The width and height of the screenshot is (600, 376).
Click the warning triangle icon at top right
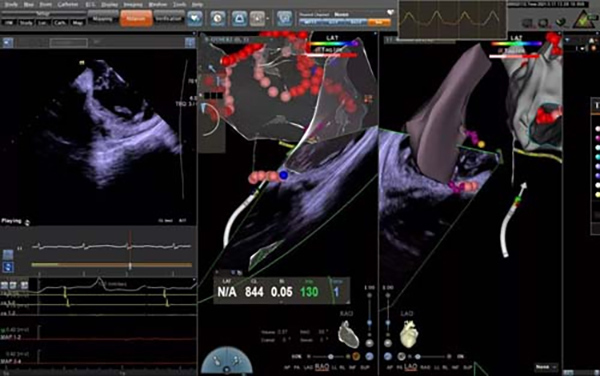(x=583, y=20)
